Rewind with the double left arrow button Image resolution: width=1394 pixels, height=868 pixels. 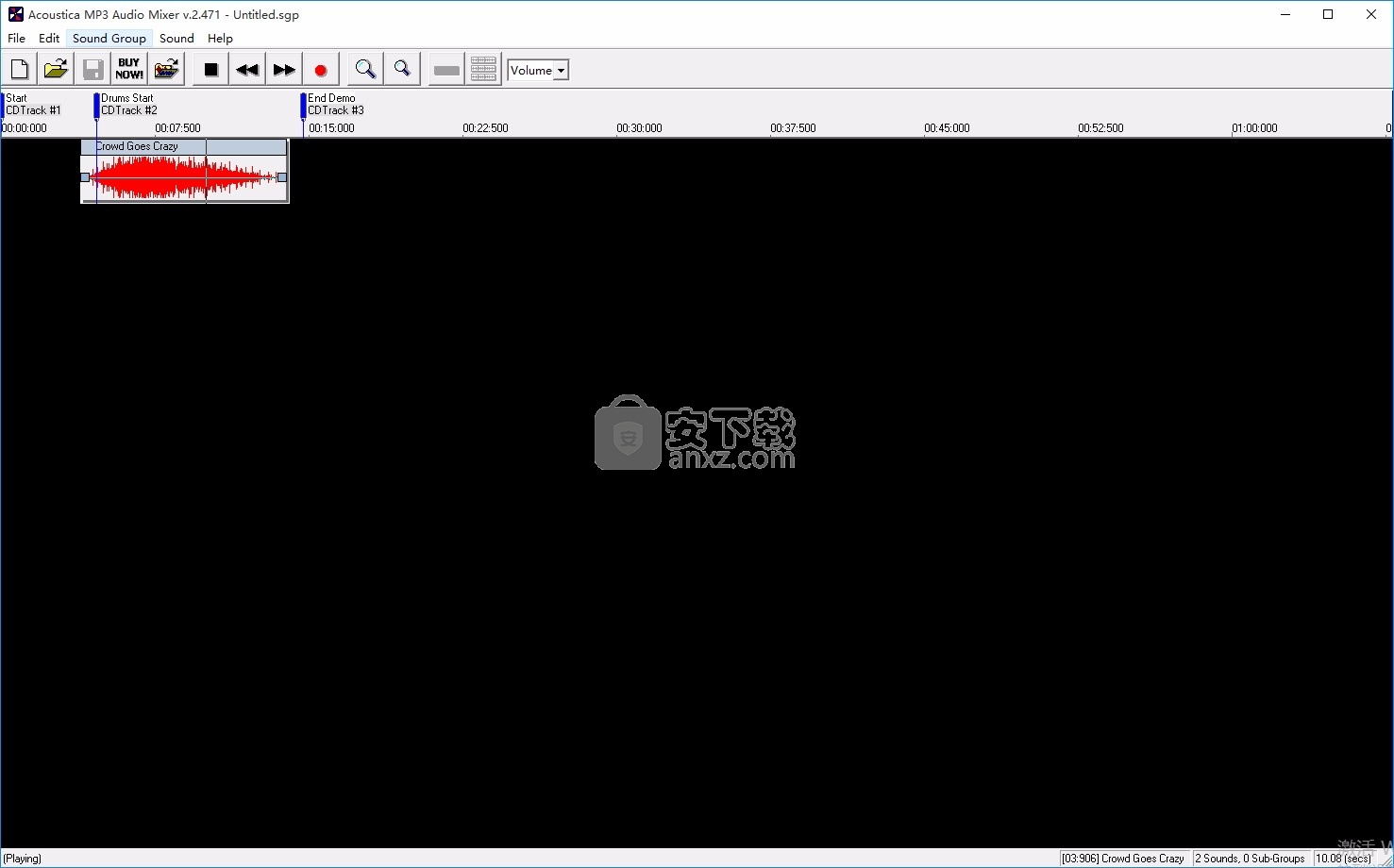[x=247, y=70]
